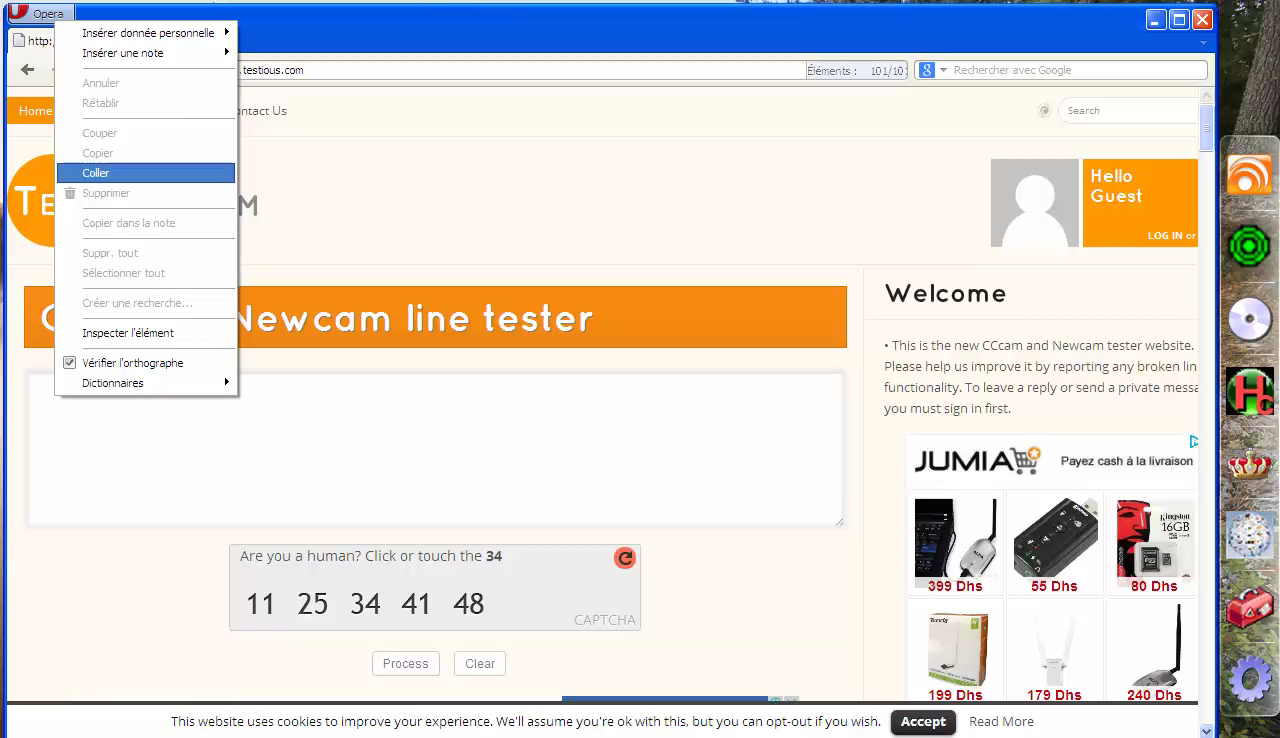Expand the Insérer donnée personnelle submenu

147,33
